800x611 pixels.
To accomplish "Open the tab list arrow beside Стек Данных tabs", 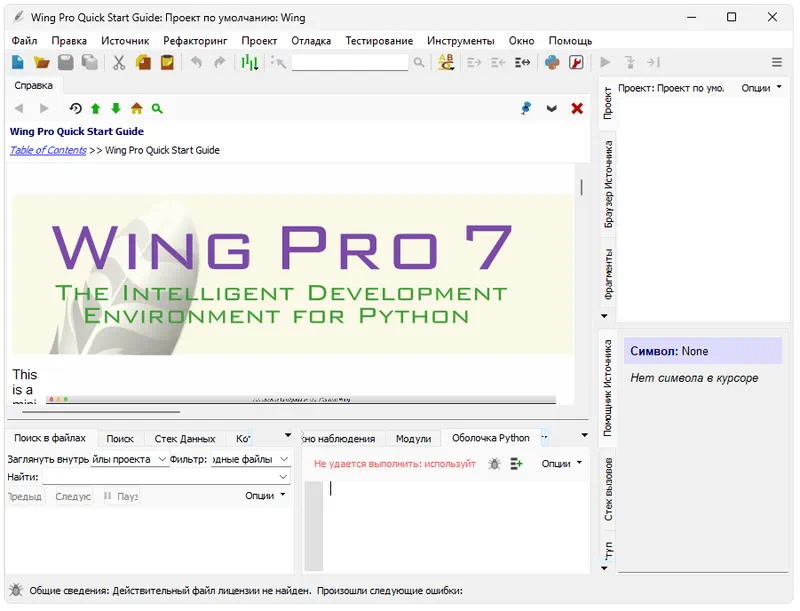I will click(x=288, y=435).
